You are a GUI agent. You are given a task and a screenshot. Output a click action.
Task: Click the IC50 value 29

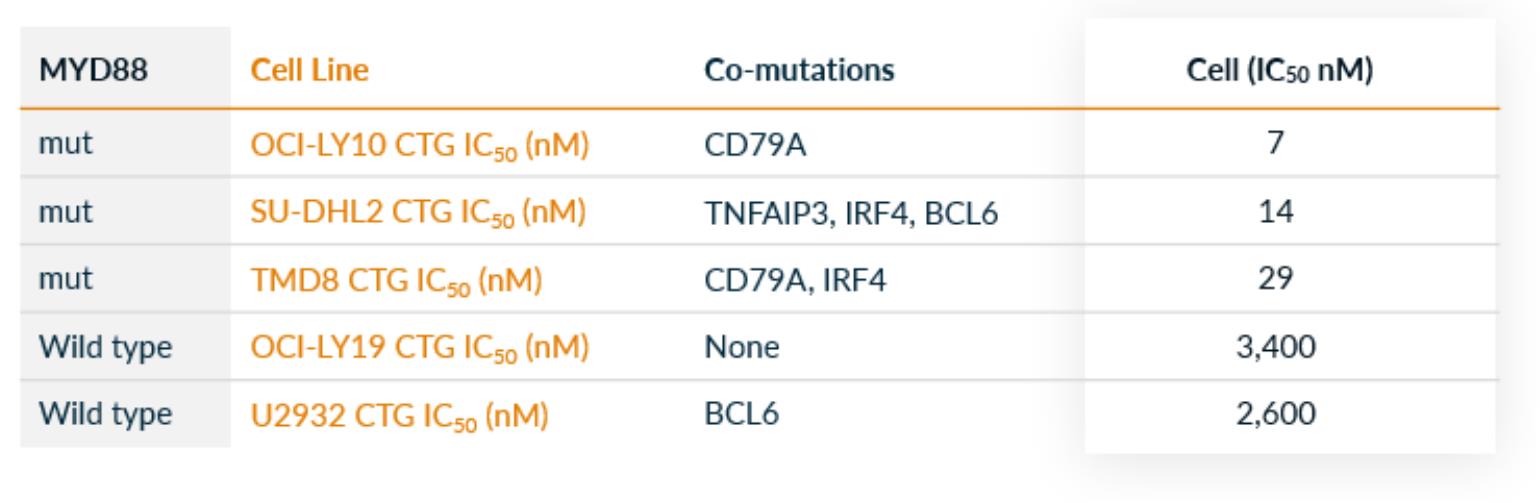(x=1289, y=279)
